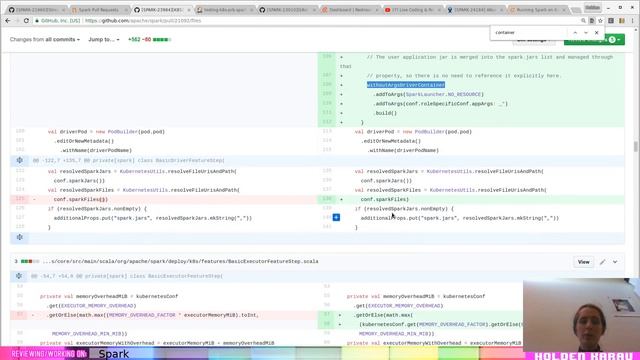Add a comment with the blue plus icon
Image resolution: width=640 pixels, height=360 pixels.
(x=336, y=218)
